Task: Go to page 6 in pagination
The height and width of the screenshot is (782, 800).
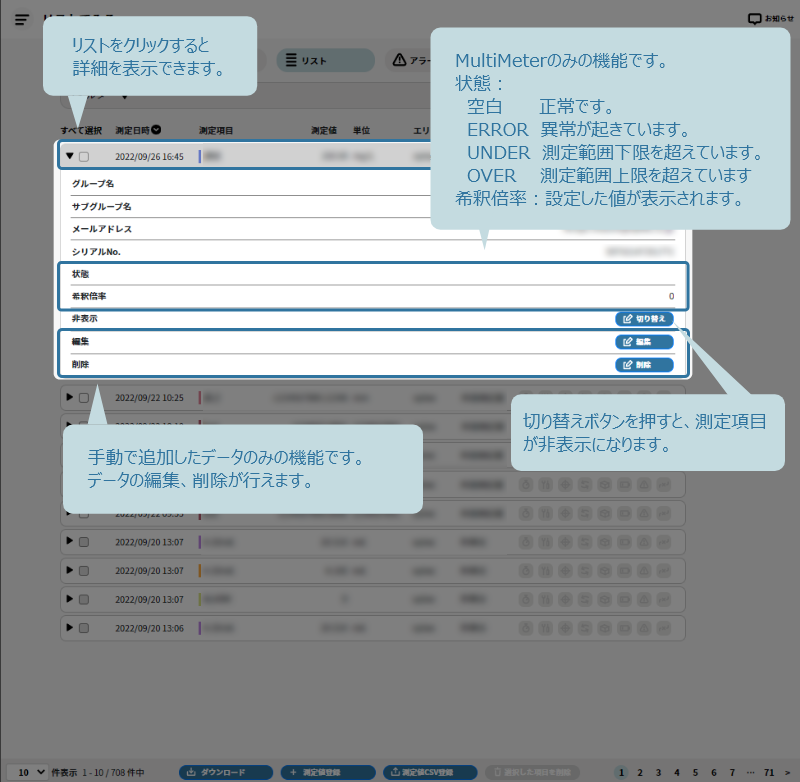Action: point(713,772)
